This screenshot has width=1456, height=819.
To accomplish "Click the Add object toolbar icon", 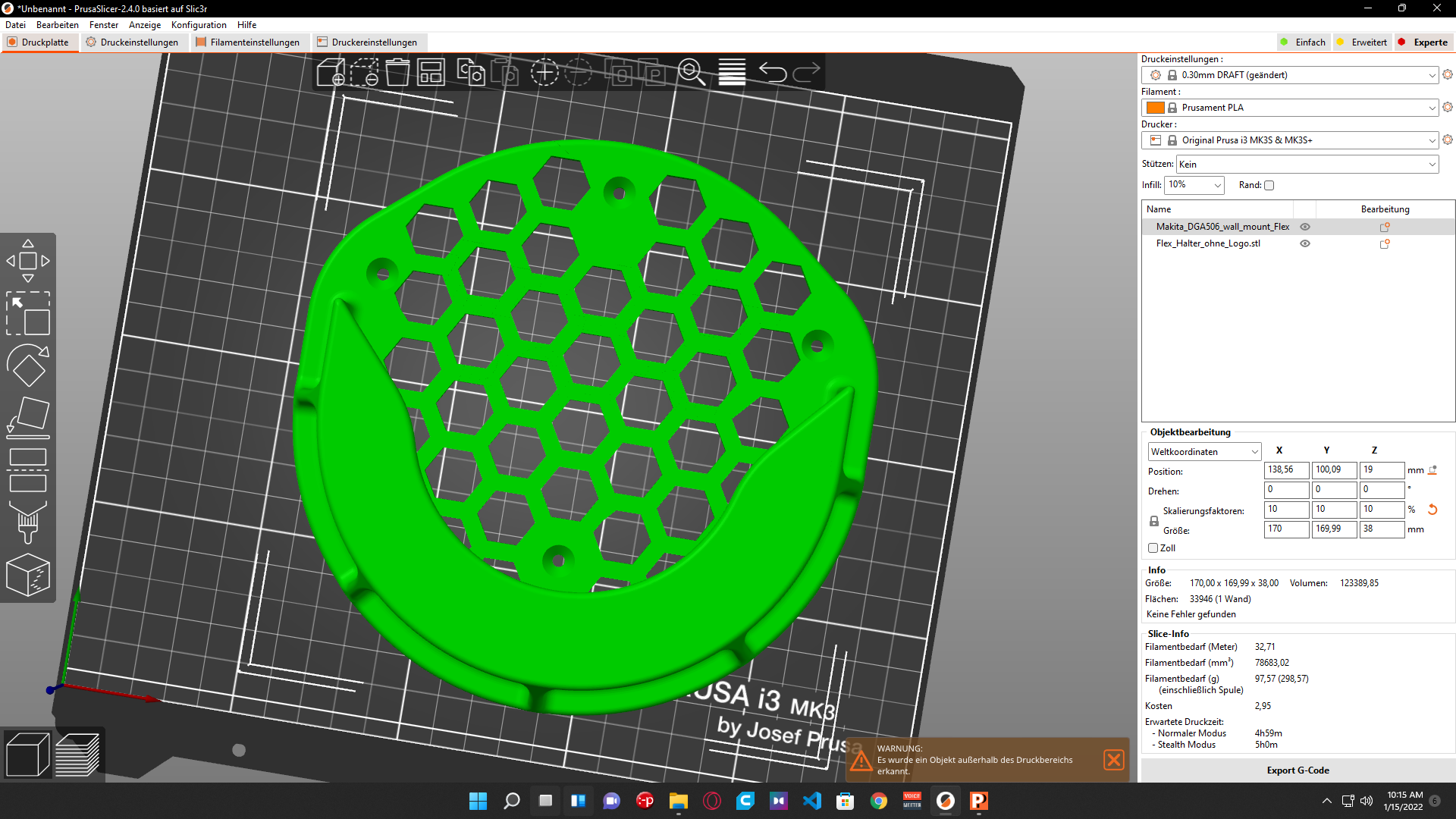I will tap(331, 72).
